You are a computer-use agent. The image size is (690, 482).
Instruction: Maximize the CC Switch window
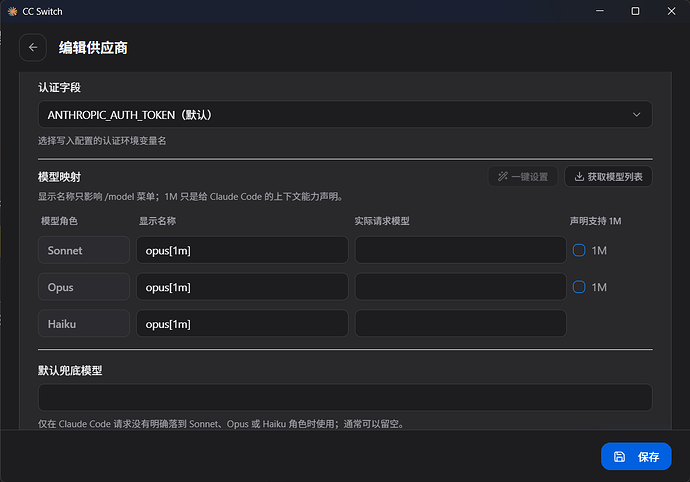point(635,11)
